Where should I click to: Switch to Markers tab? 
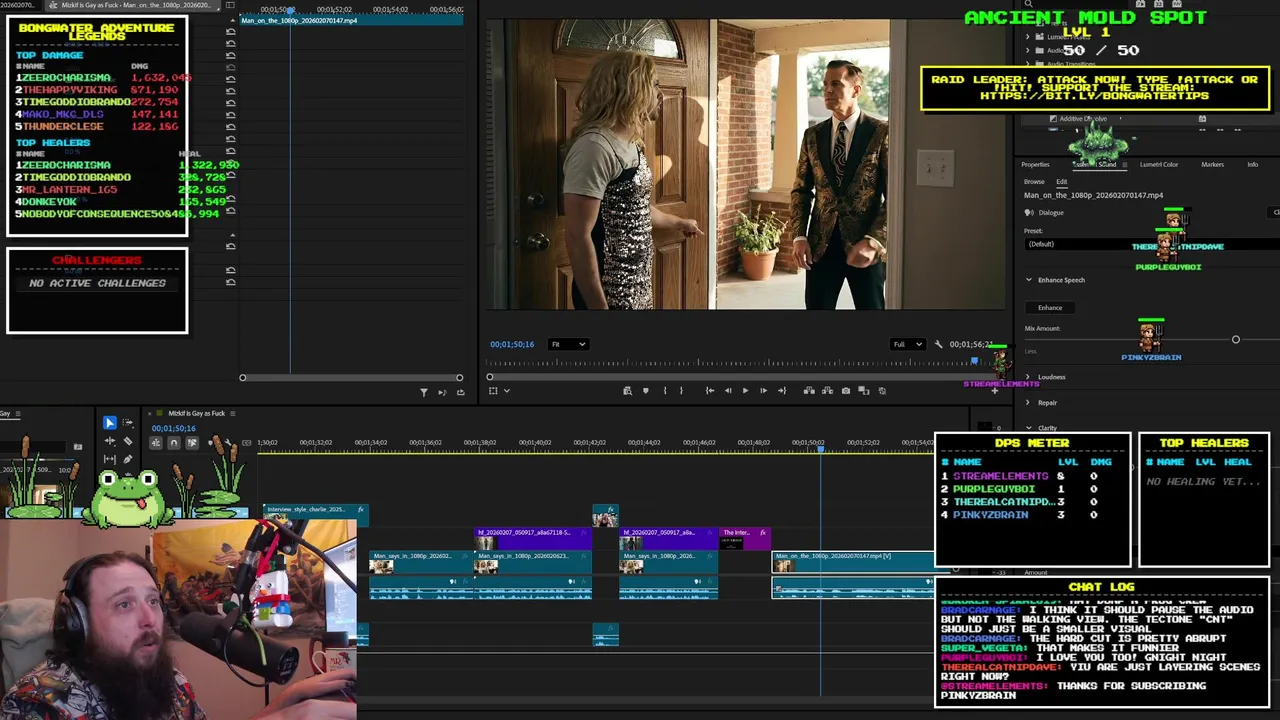tap(1212, 164)
